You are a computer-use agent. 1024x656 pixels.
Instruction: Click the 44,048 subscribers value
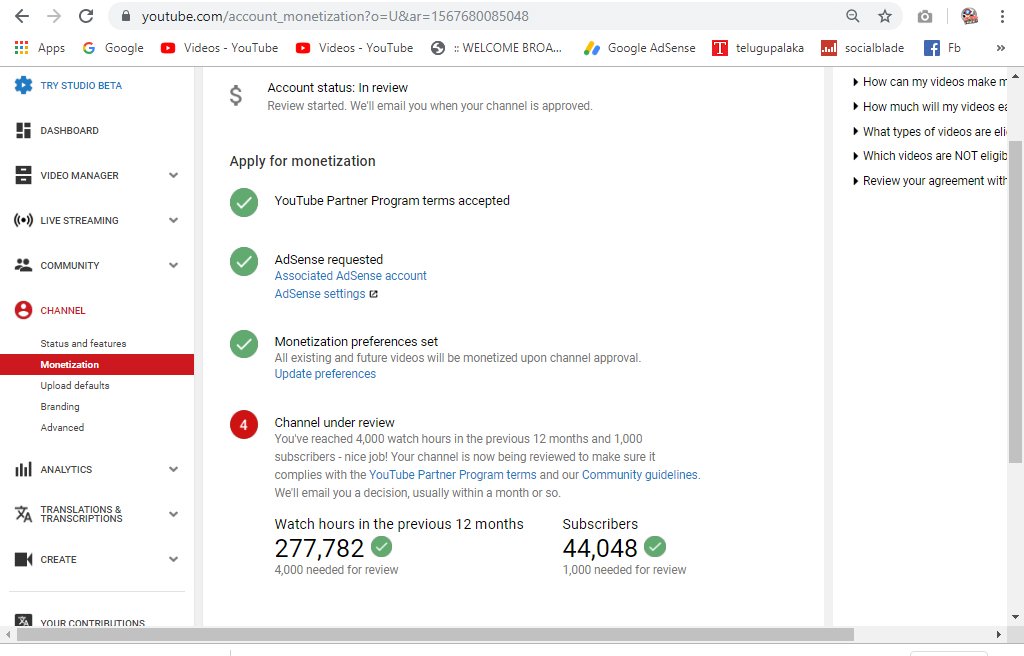pos(600,548)
